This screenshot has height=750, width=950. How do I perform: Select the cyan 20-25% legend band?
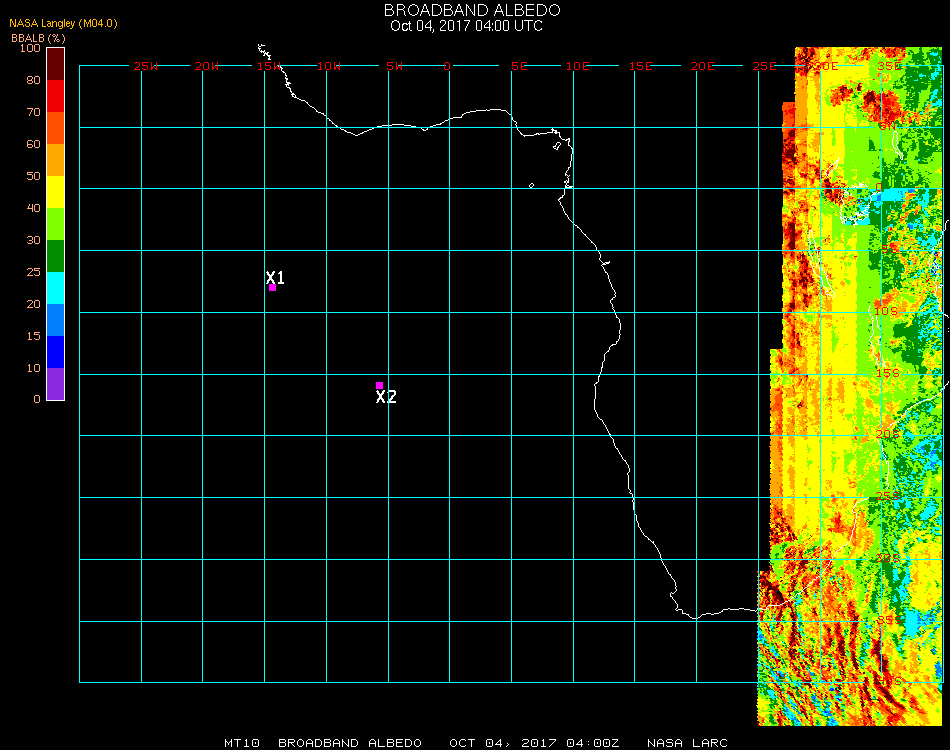(56, 288)
